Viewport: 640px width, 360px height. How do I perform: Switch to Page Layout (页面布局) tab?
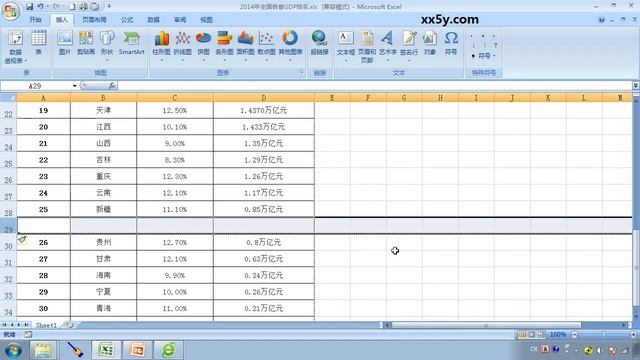[x=94, y=20]
